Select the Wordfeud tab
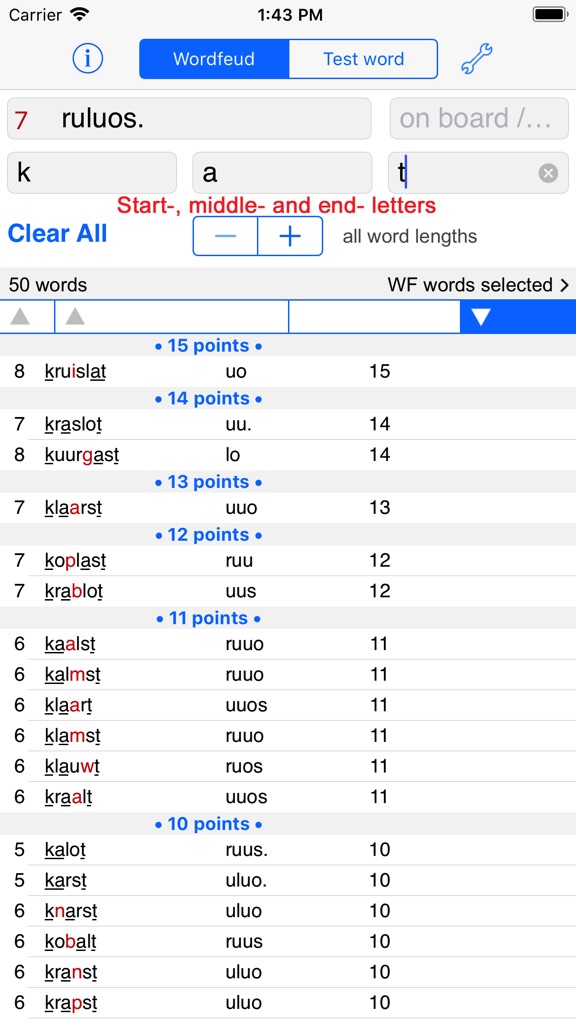 coord(214,58)
